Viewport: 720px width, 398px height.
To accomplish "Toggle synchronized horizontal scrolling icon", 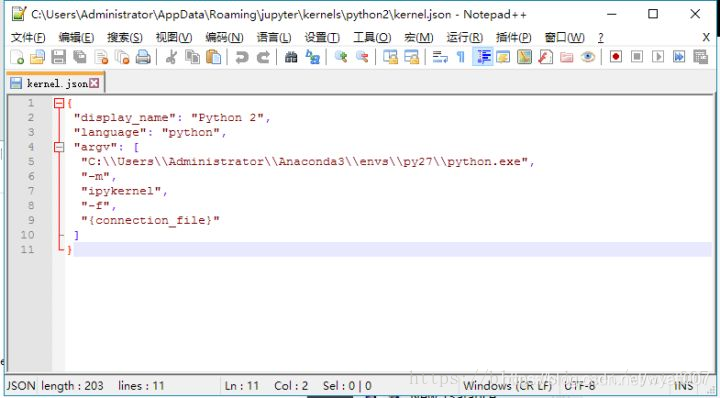I will pos(411,57).
